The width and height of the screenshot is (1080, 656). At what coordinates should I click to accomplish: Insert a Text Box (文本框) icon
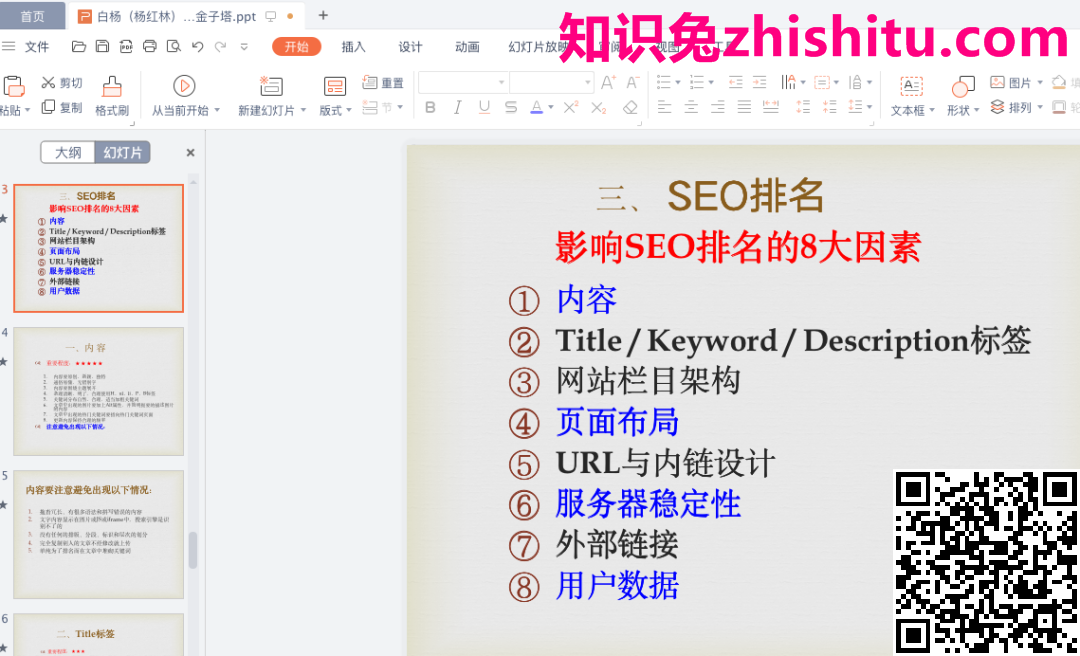coord(911,86)
